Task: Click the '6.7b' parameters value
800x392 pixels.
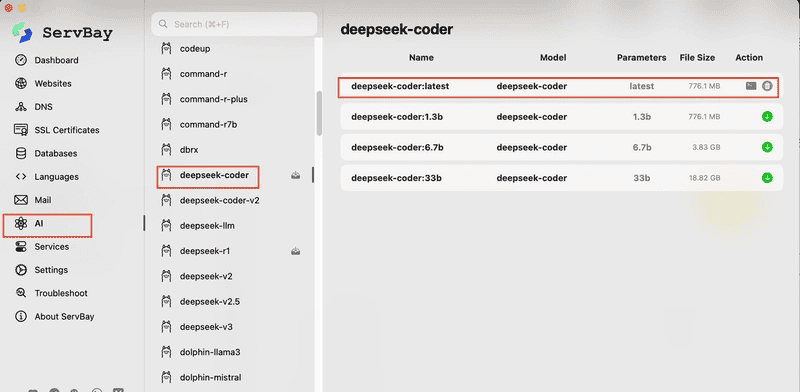Action: 642,148
